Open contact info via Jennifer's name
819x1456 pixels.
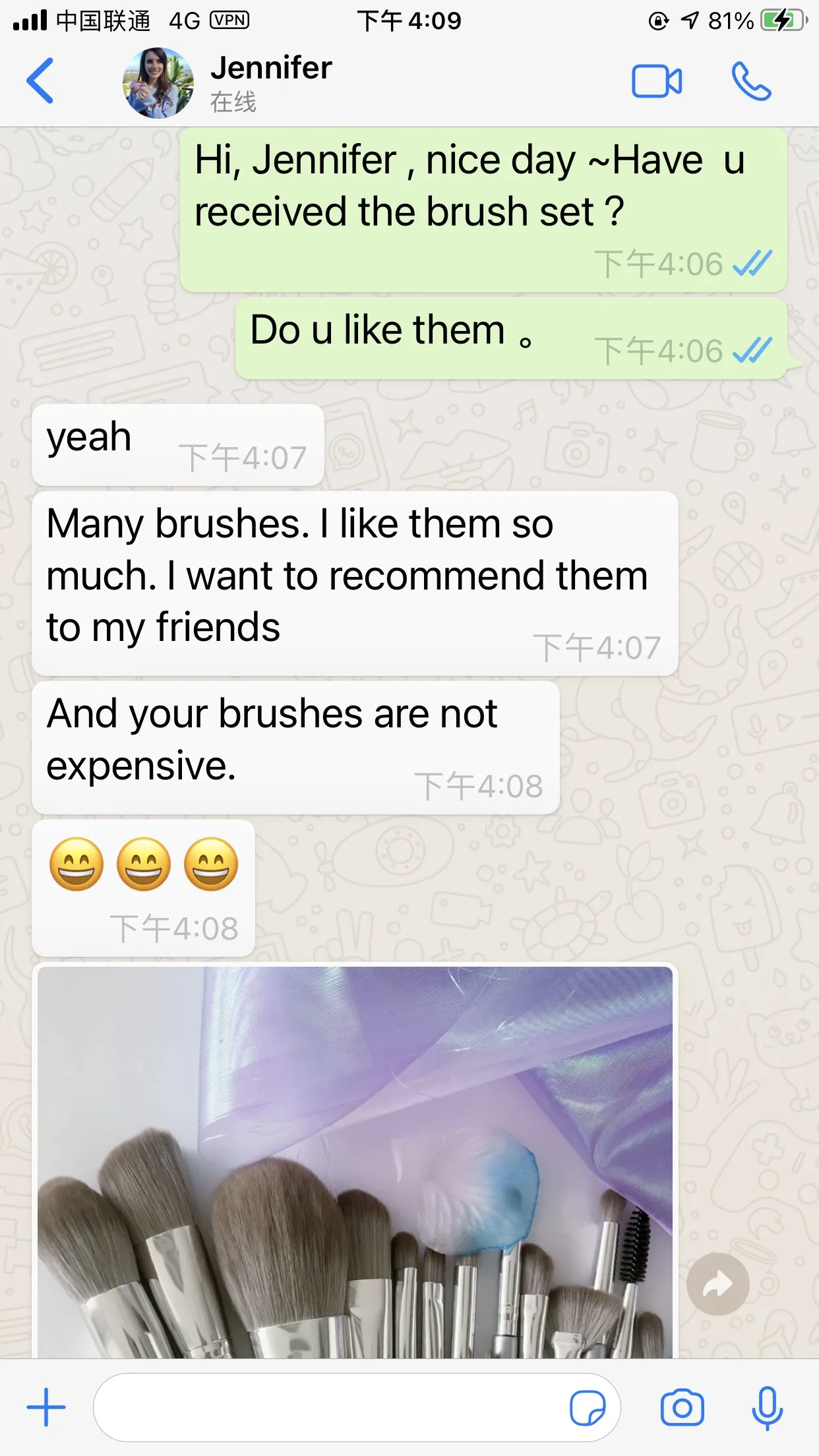271,68
